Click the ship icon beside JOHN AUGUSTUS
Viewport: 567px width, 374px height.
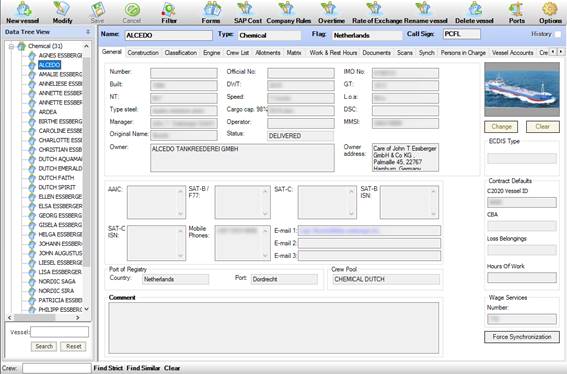tap(32, 253)
